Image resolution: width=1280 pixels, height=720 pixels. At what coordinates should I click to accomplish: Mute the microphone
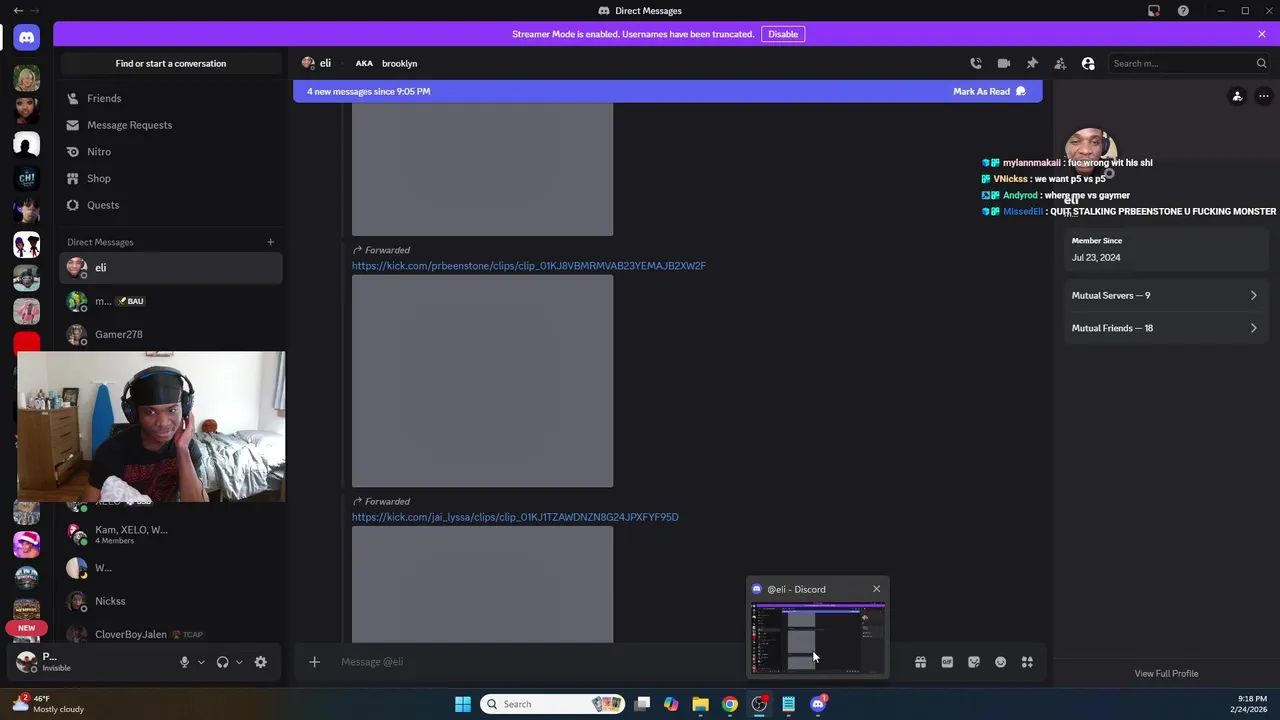pos(184,662)
